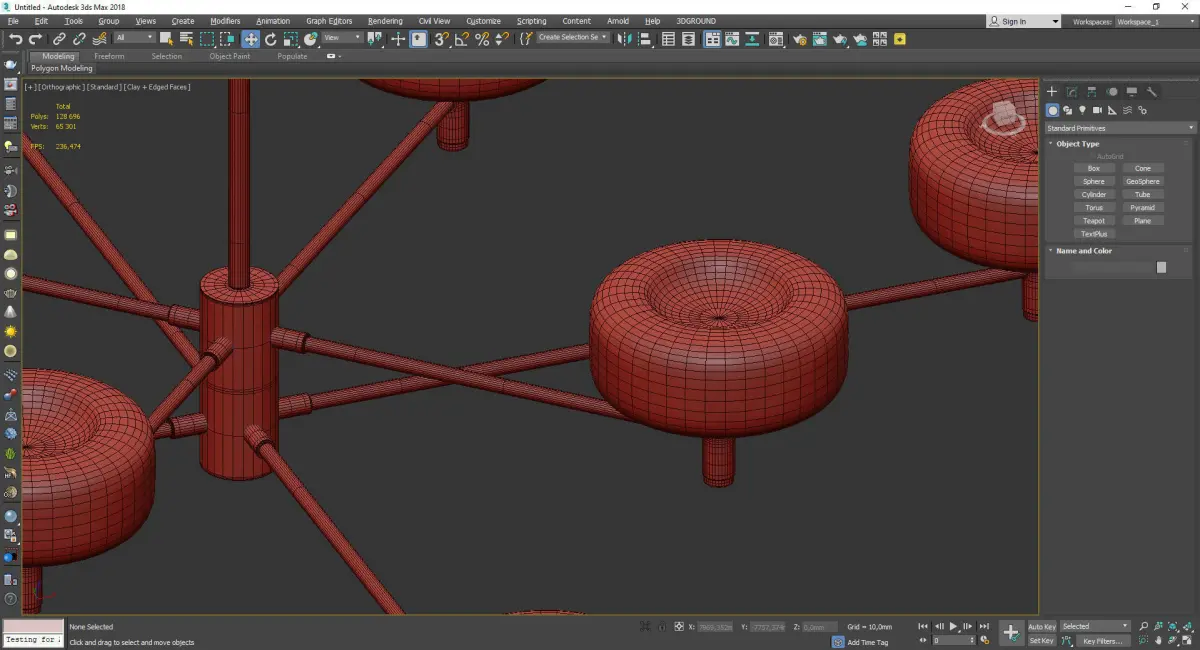Viewport: 1200px width, 650px height.
Task: Open the Layer Explorer icon
Action: (690, 39)
